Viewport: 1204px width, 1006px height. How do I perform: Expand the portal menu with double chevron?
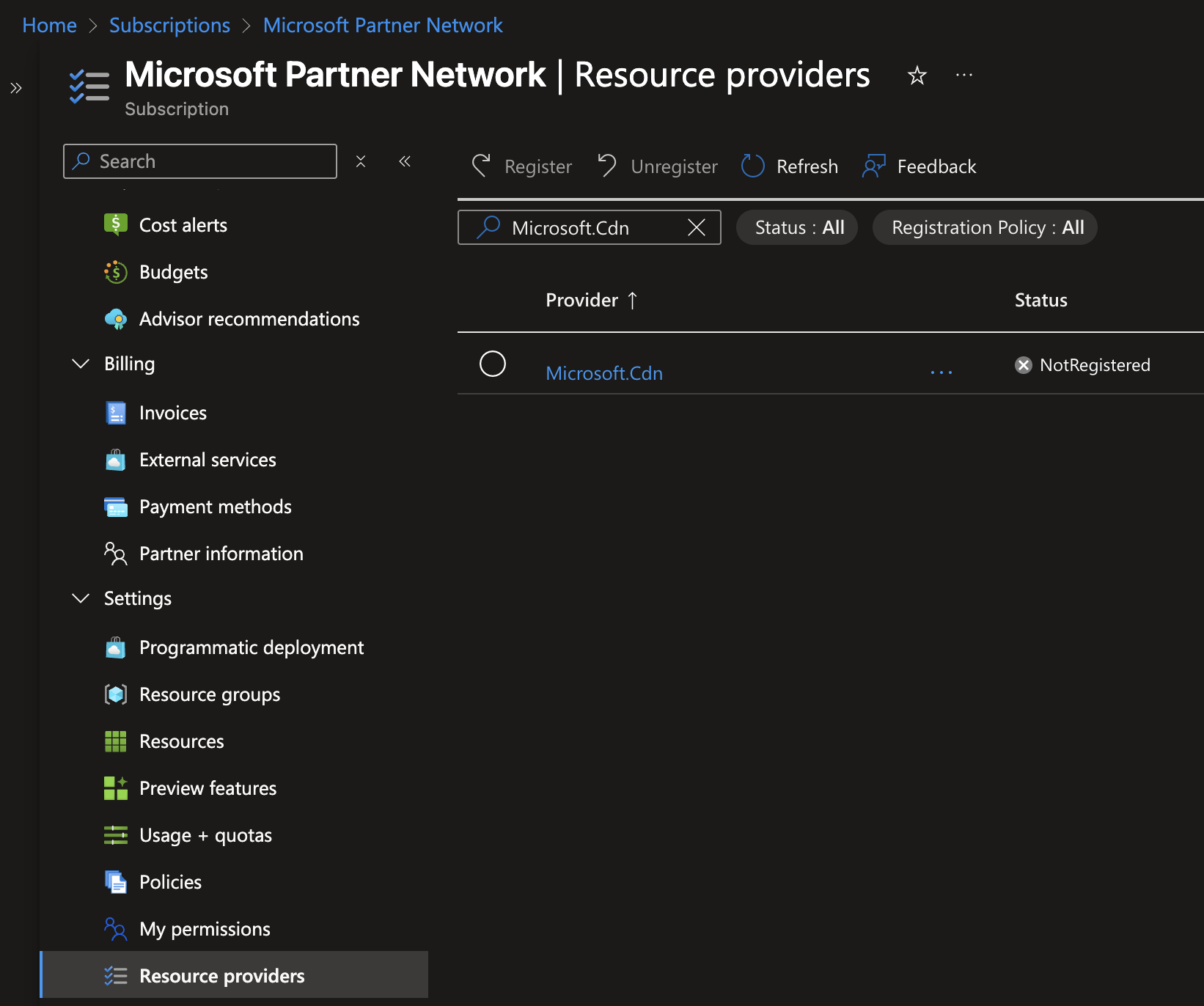pos(16,88)
